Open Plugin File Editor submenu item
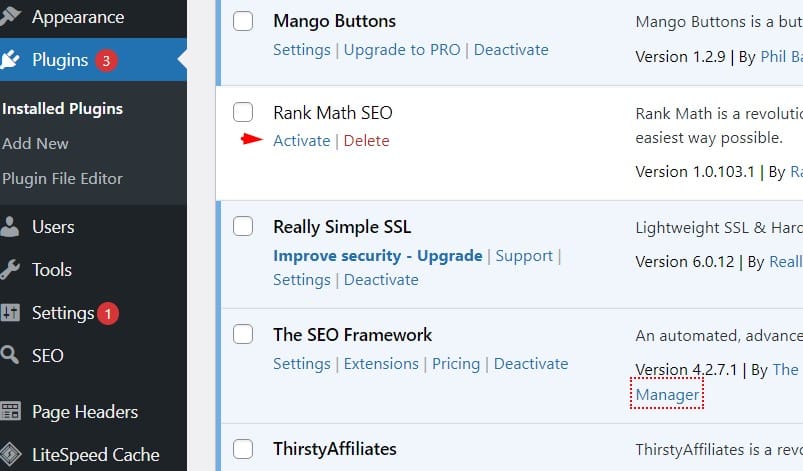The height and width of the screenshot is (471, 803). point(62,179)
